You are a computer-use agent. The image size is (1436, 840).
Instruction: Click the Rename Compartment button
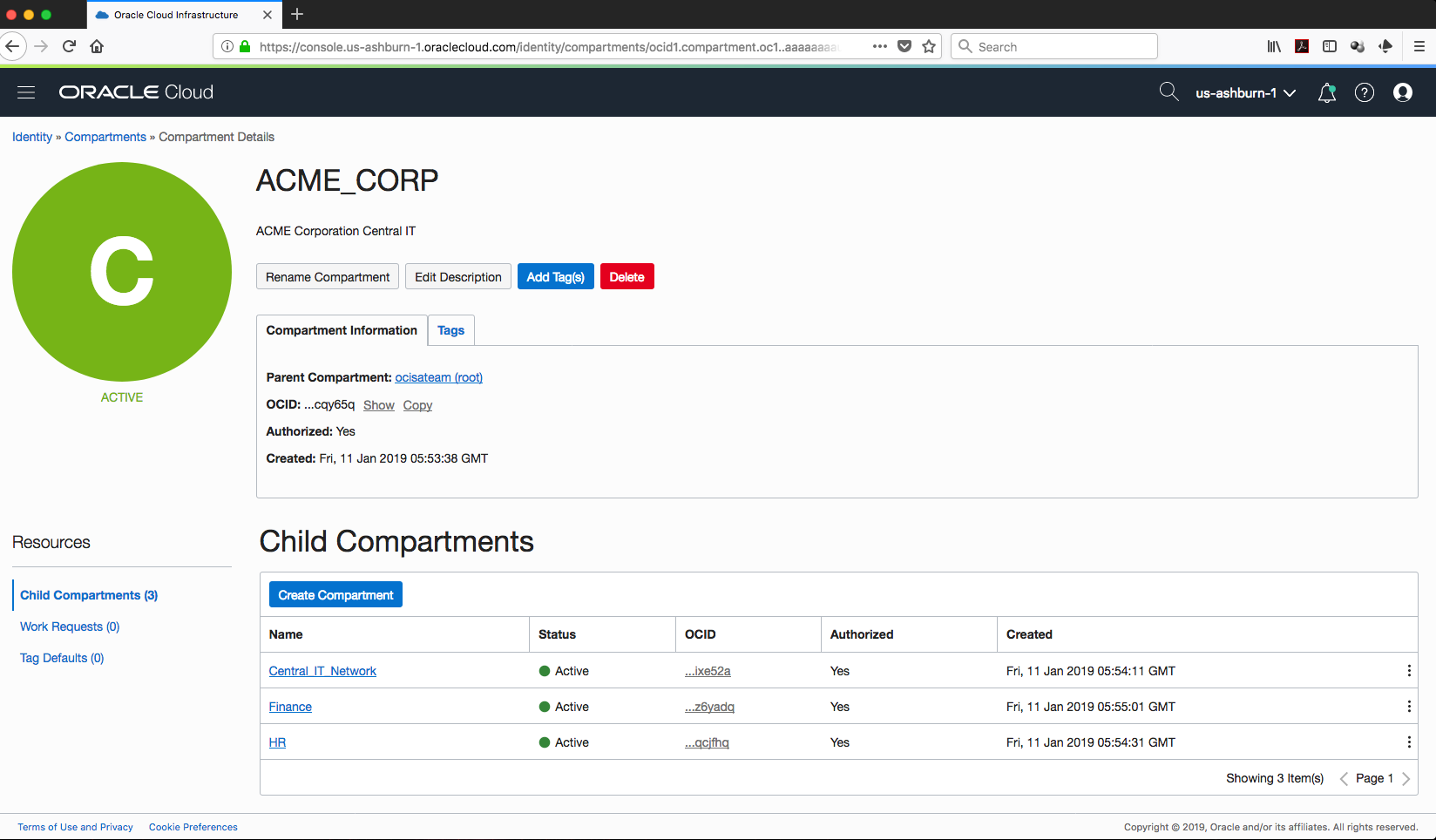coord(328,277)
